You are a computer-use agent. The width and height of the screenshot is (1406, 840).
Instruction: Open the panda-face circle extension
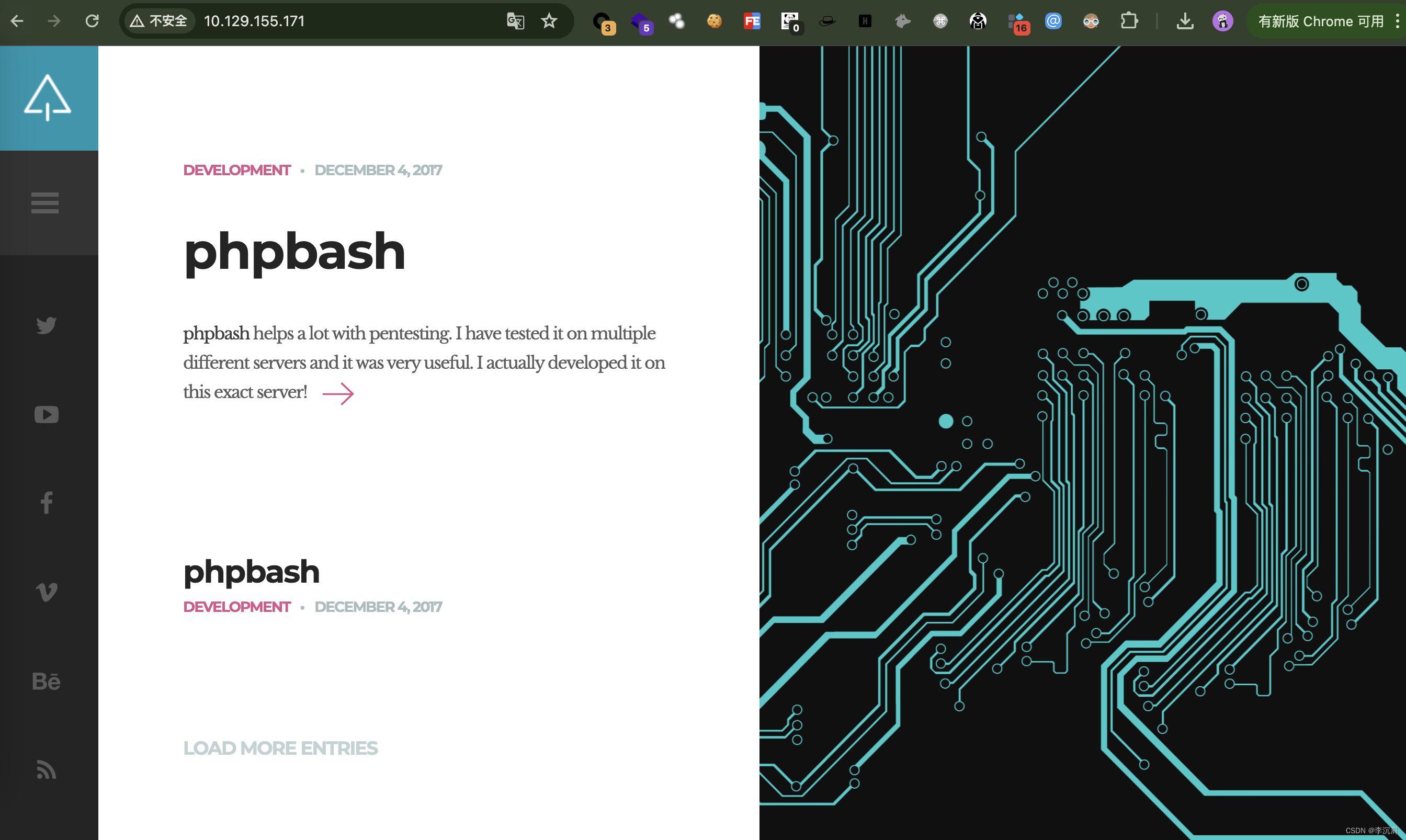pyautogui.click(x=978, y=21)
